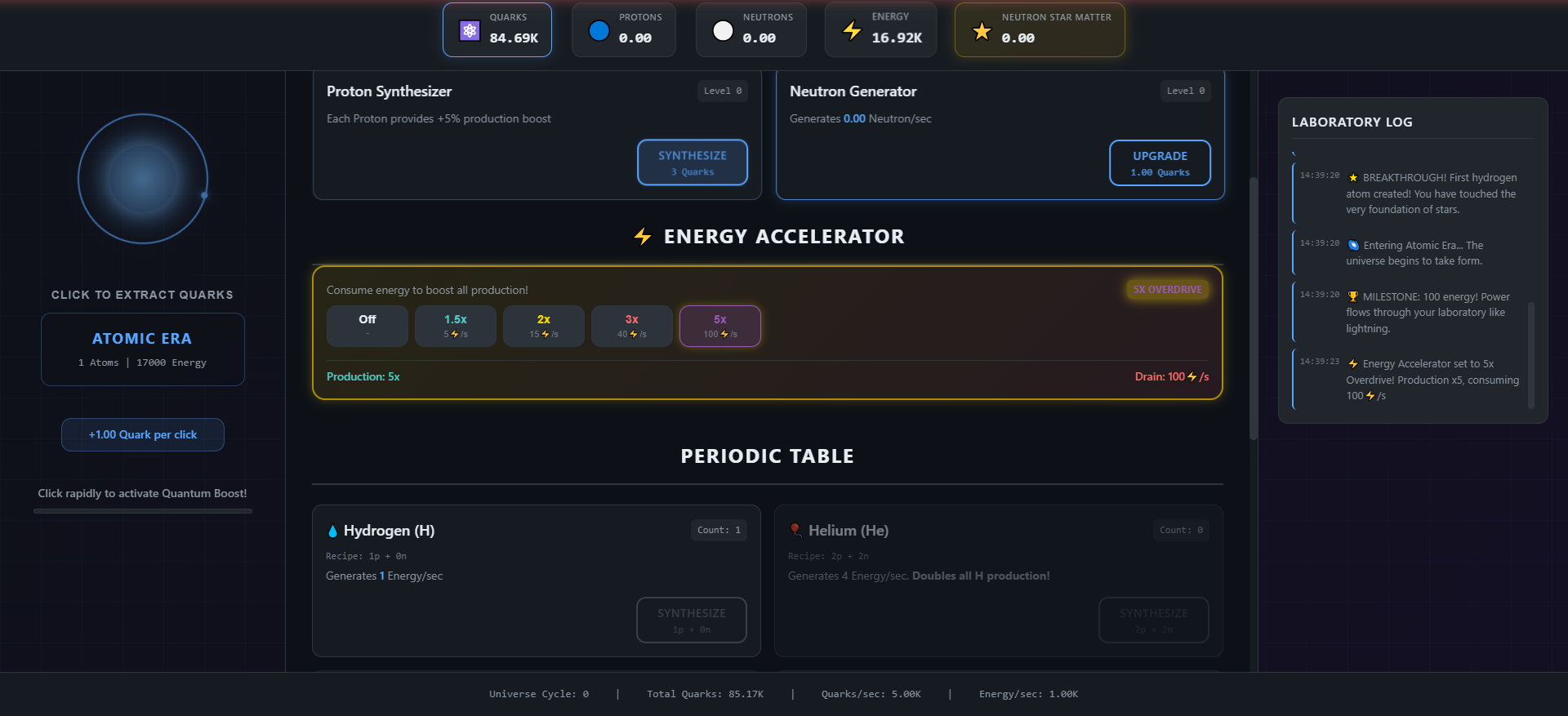The height and width of the screenshot is (716, 1568).
Task: Switch accelerator to 2x boost
Action: [544, 326]
